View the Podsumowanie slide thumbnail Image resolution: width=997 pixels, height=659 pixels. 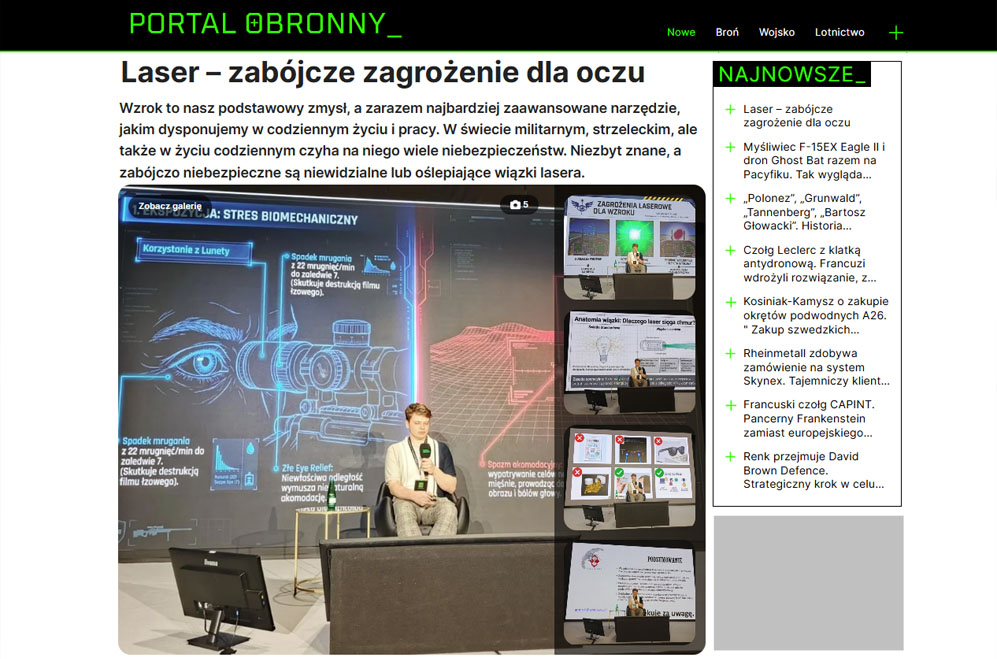[x=629, y=594]
